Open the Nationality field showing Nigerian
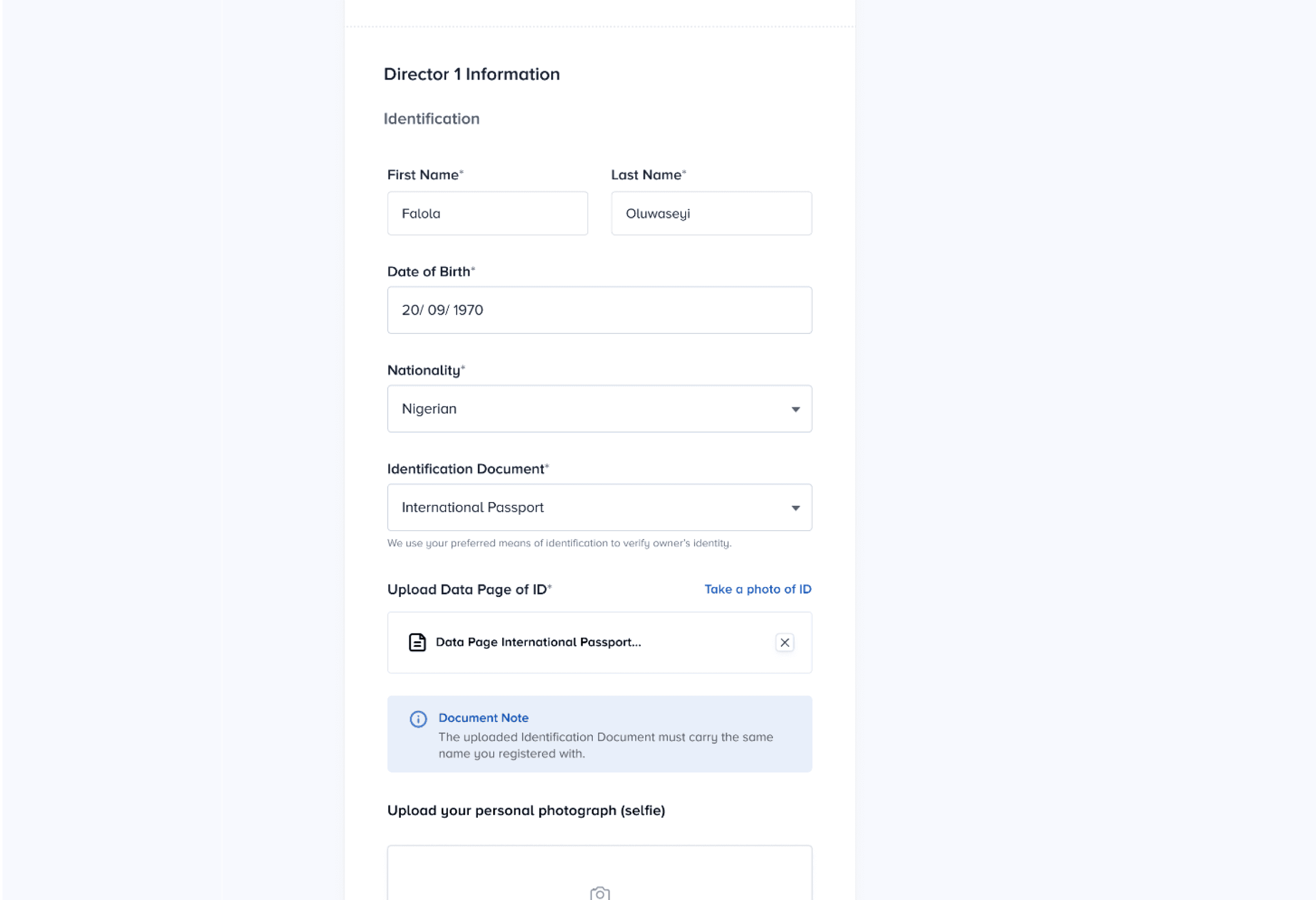The width and height of the screenshot is (1316, 900). point(600,409)
